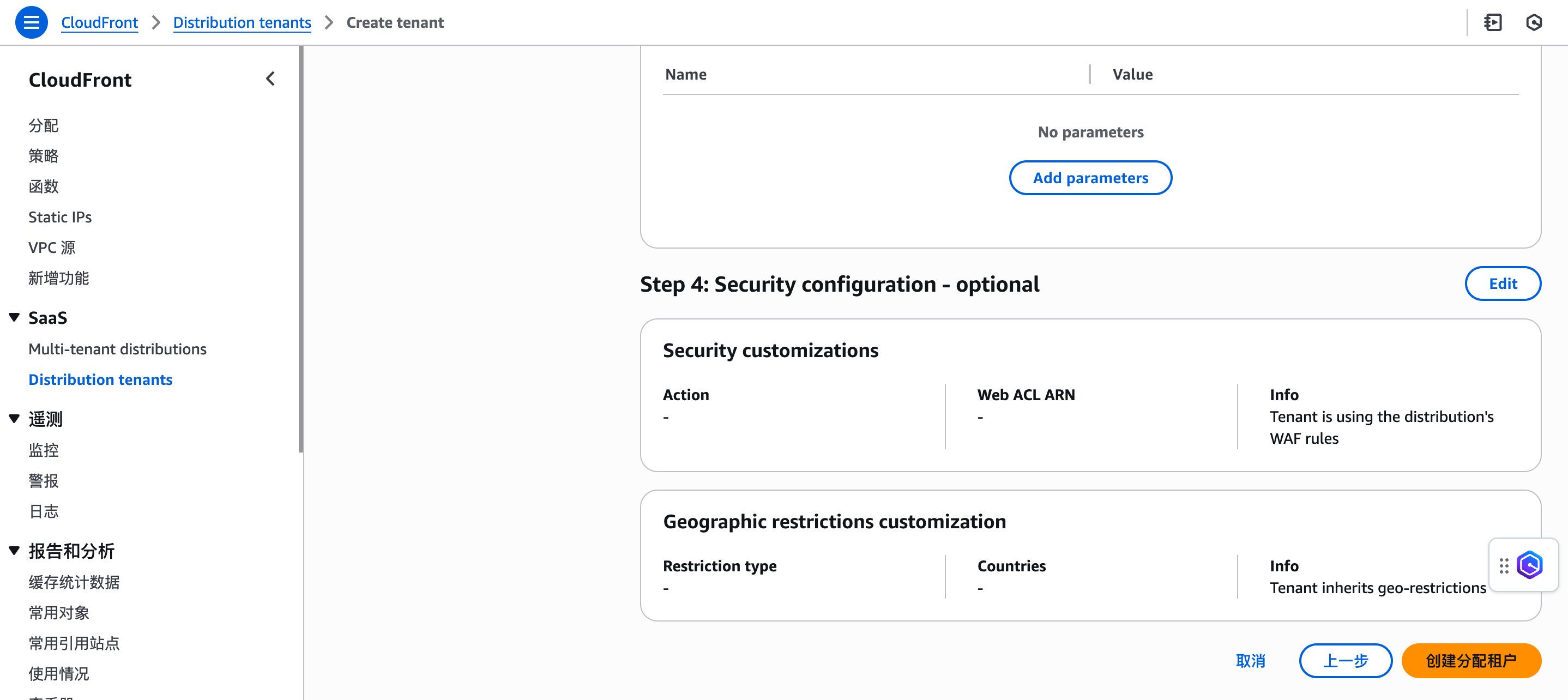Click the Value column header

[1132, 74]
